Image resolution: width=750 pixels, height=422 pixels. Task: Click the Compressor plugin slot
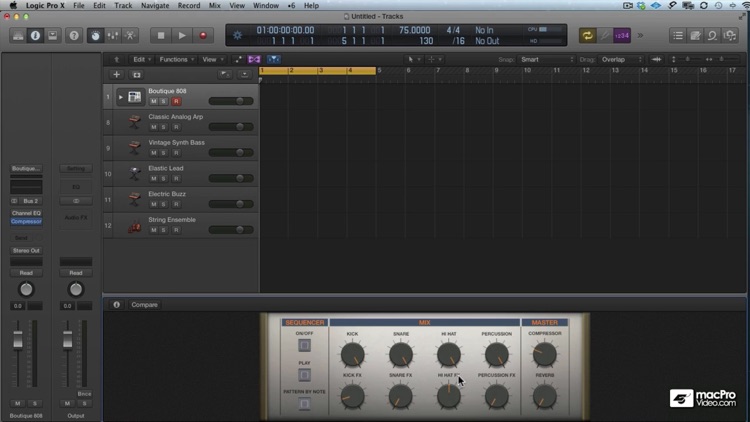coord(26,222)
